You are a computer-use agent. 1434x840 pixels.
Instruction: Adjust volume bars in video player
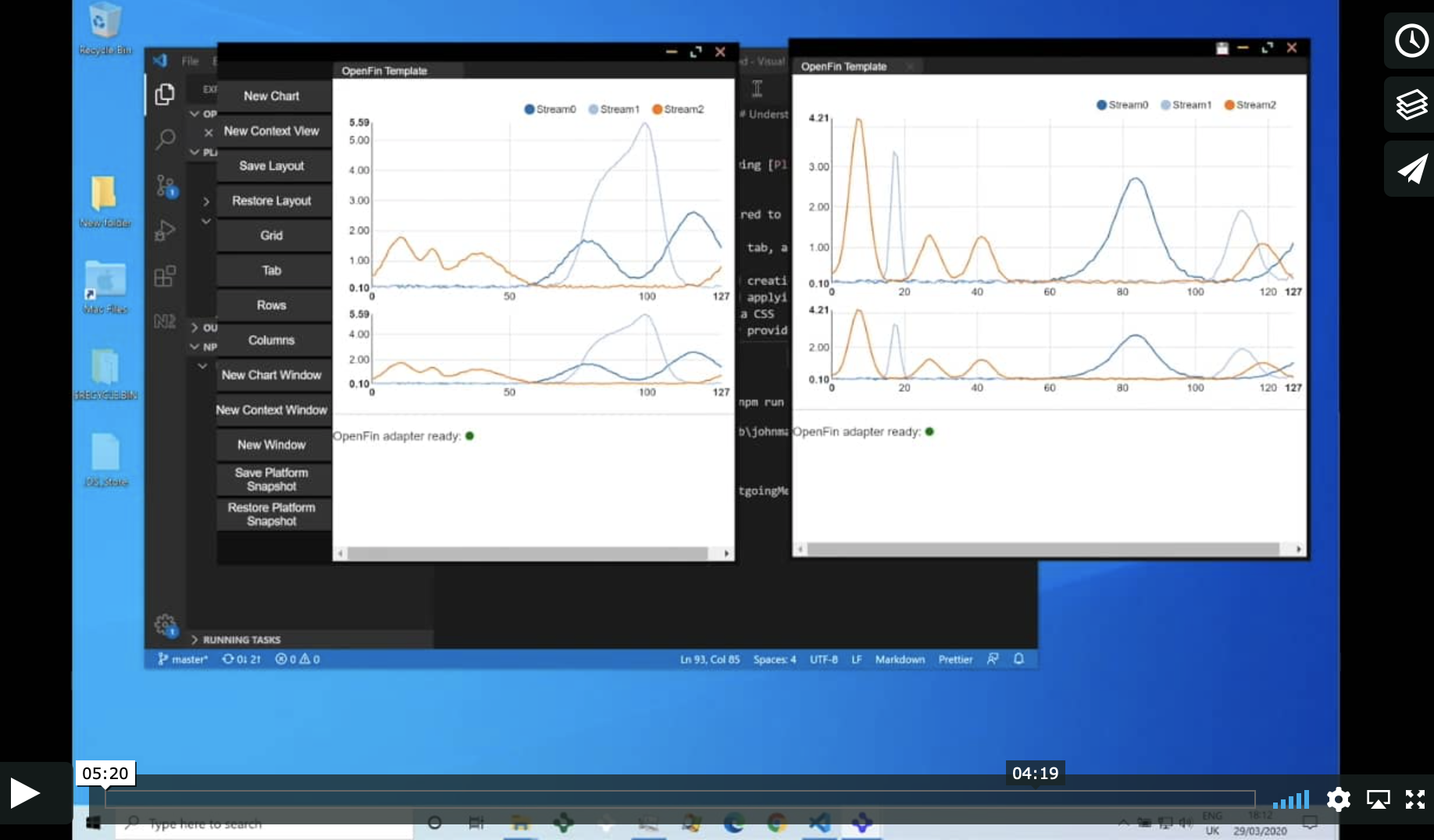pos(1290,799)
